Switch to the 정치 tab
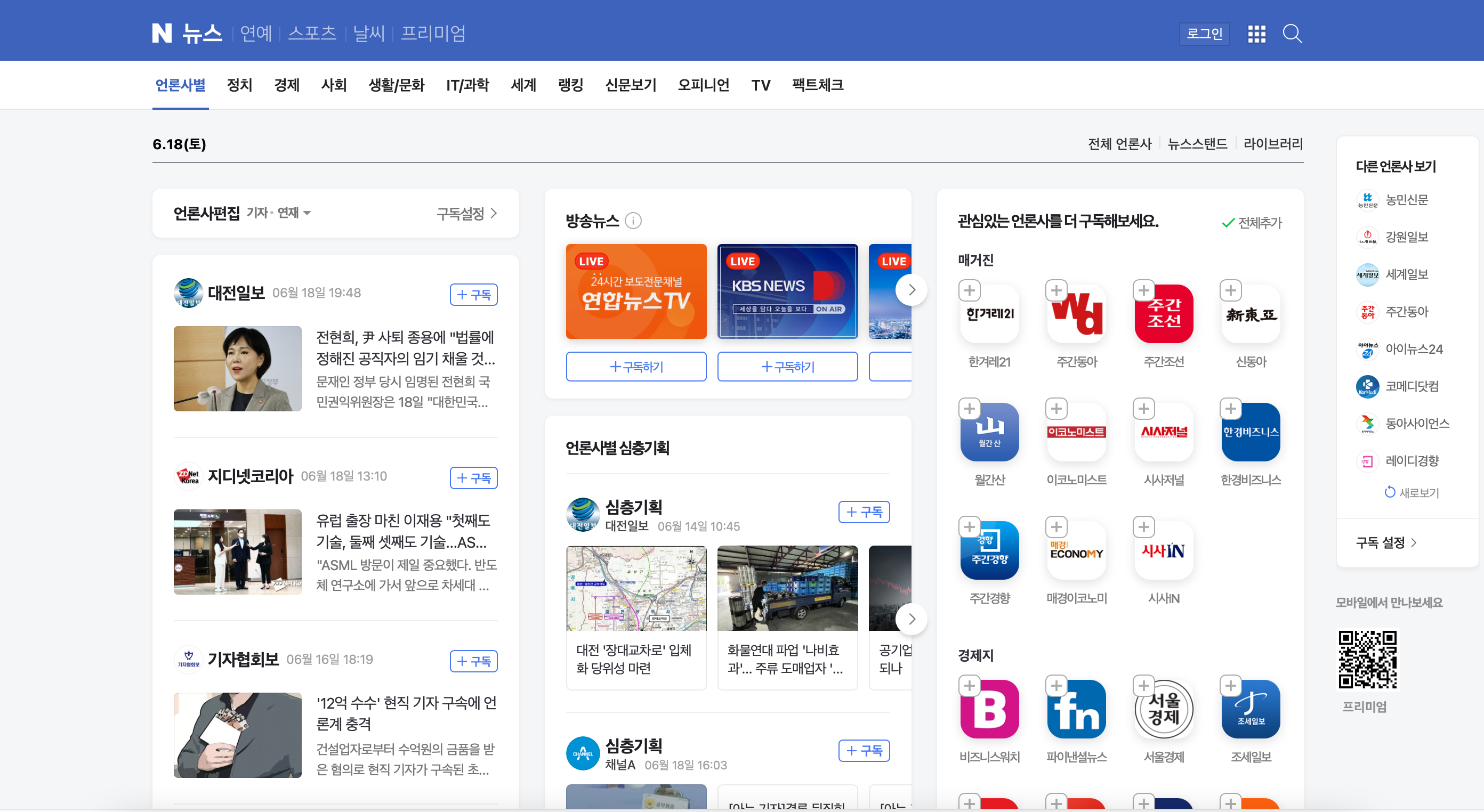Screen dimensions: 1484x812 240,85
